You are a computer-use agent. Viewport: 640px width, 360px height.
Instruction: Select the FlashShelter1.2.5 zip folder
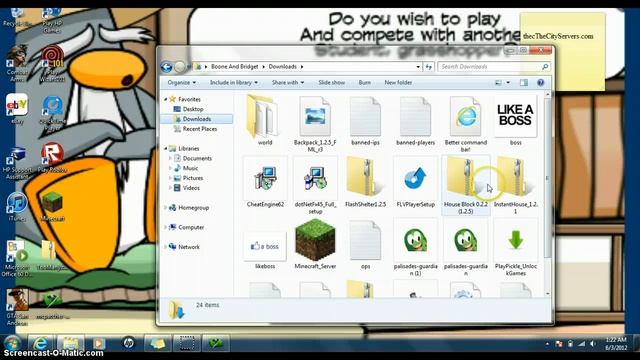[x=365, y=182]
